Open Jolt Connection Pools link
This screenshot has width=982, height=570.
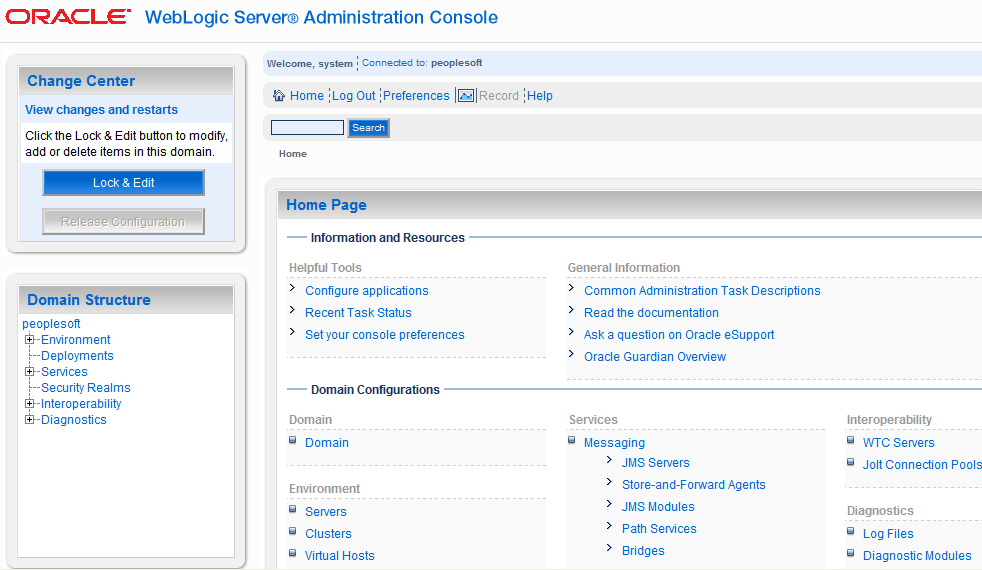coord(922,465)
